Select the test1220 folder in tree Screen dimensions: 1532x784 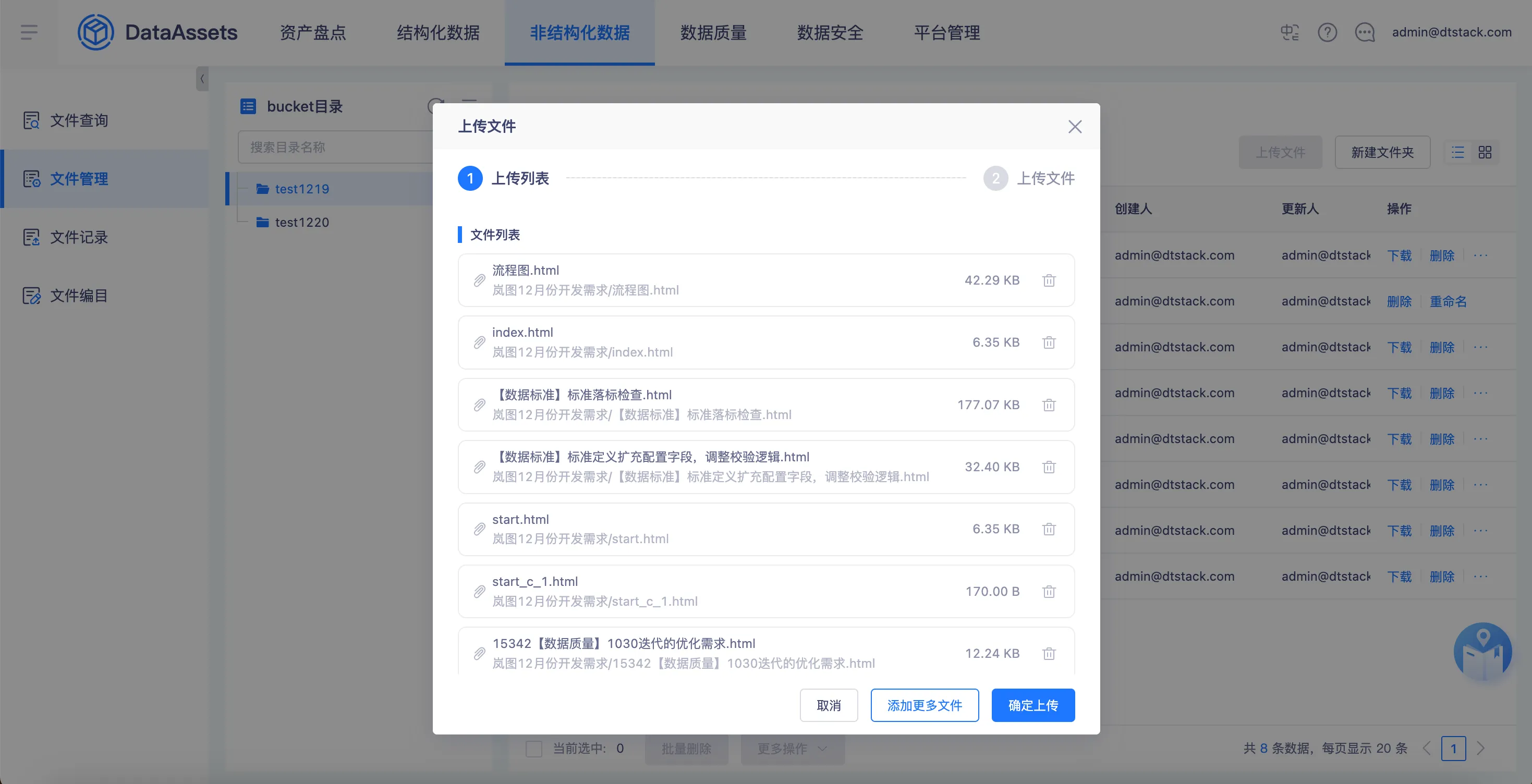click(301, 222)
